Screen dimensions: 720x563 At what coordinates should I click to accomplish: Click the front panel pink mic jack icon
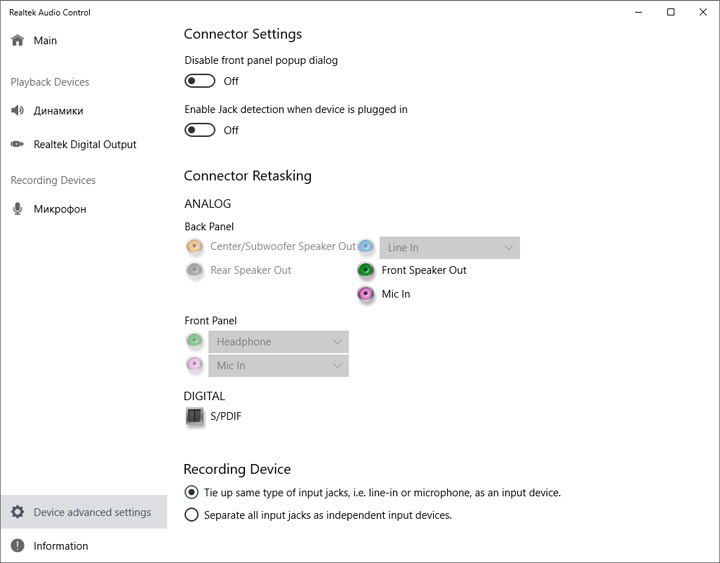(x=194, y=365)
